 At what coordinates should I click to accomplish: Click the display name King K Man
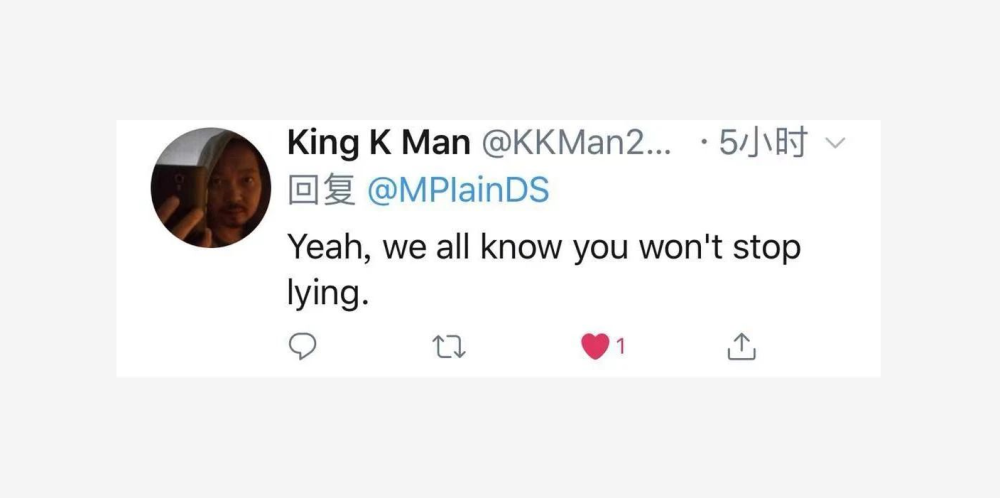pyautogui.click(x=378, y=144)
